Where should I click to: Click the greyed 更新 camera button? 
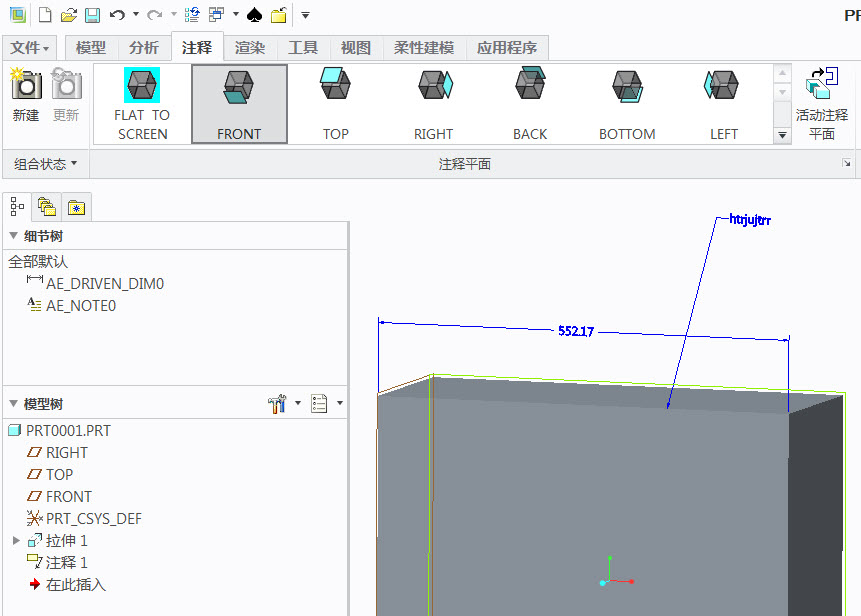pos(66,95)
